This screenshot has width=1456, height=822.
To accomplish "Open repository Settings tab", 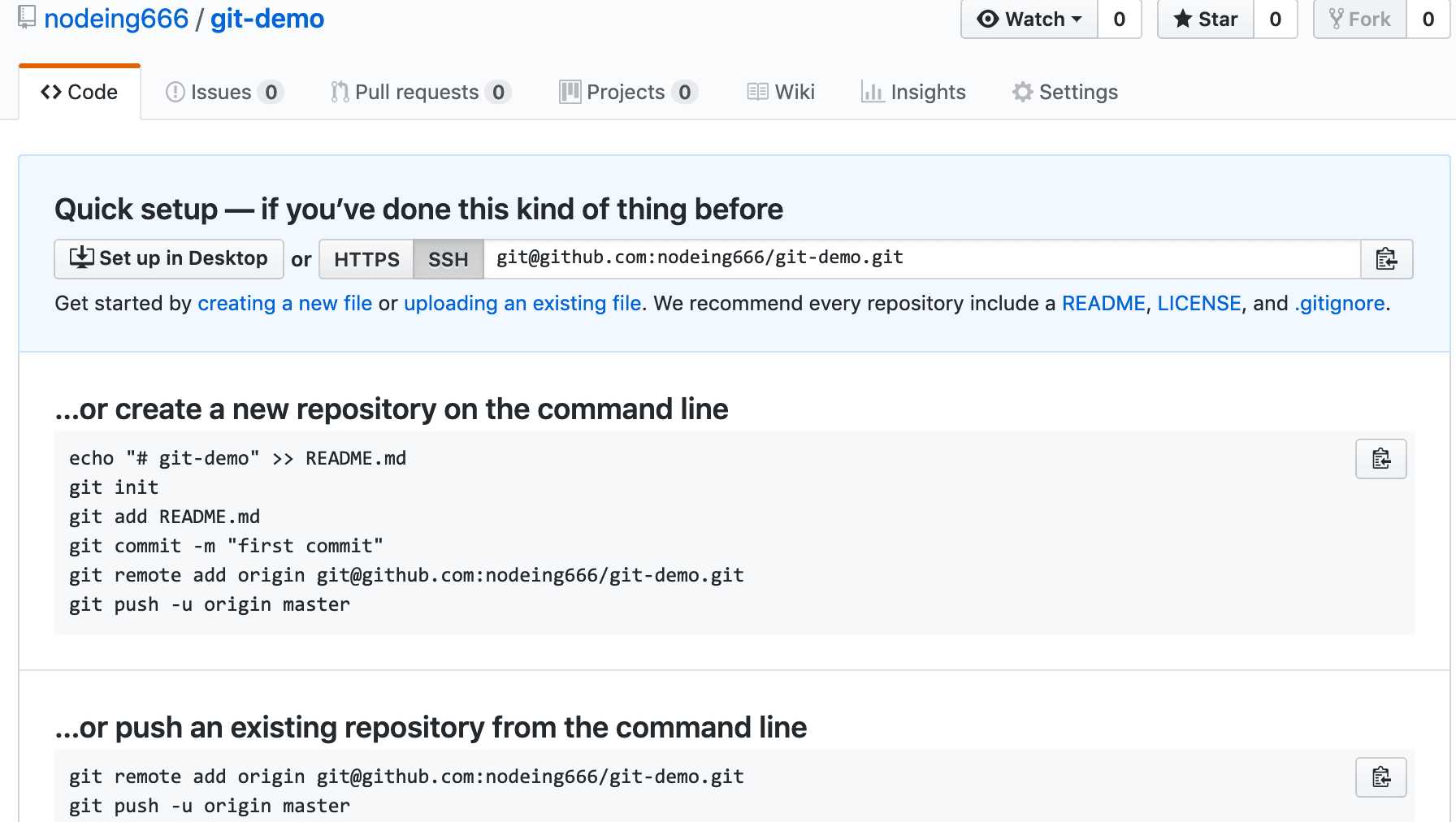I will (x=1065, y=92).
